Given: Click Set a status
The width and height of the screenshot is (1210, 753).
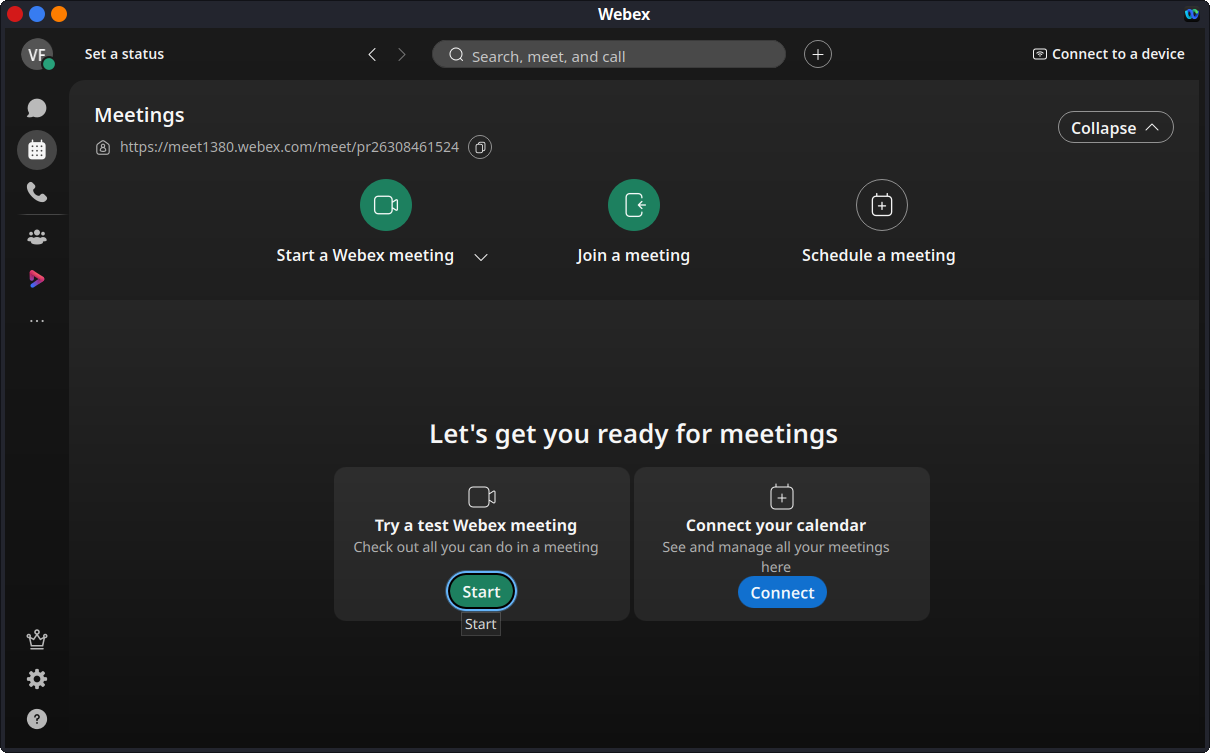Looking at the screenshot, I should tap(124, 54).
